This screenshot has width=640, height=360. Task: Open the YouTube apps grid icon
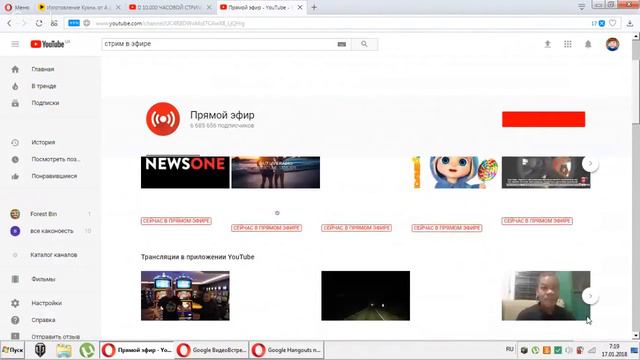pos(568,44)
